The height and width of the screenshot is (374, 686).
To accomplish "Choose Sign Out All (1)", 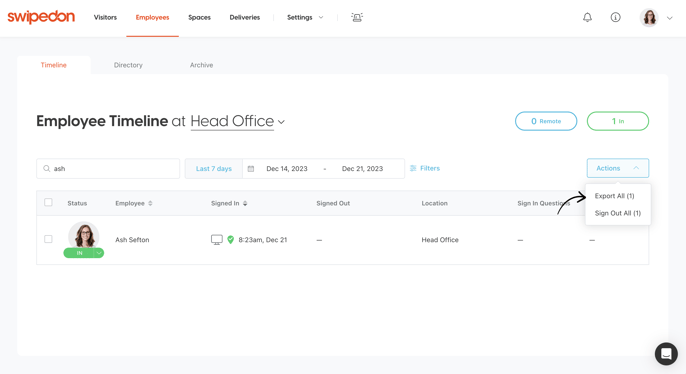I will pos(618,213).
